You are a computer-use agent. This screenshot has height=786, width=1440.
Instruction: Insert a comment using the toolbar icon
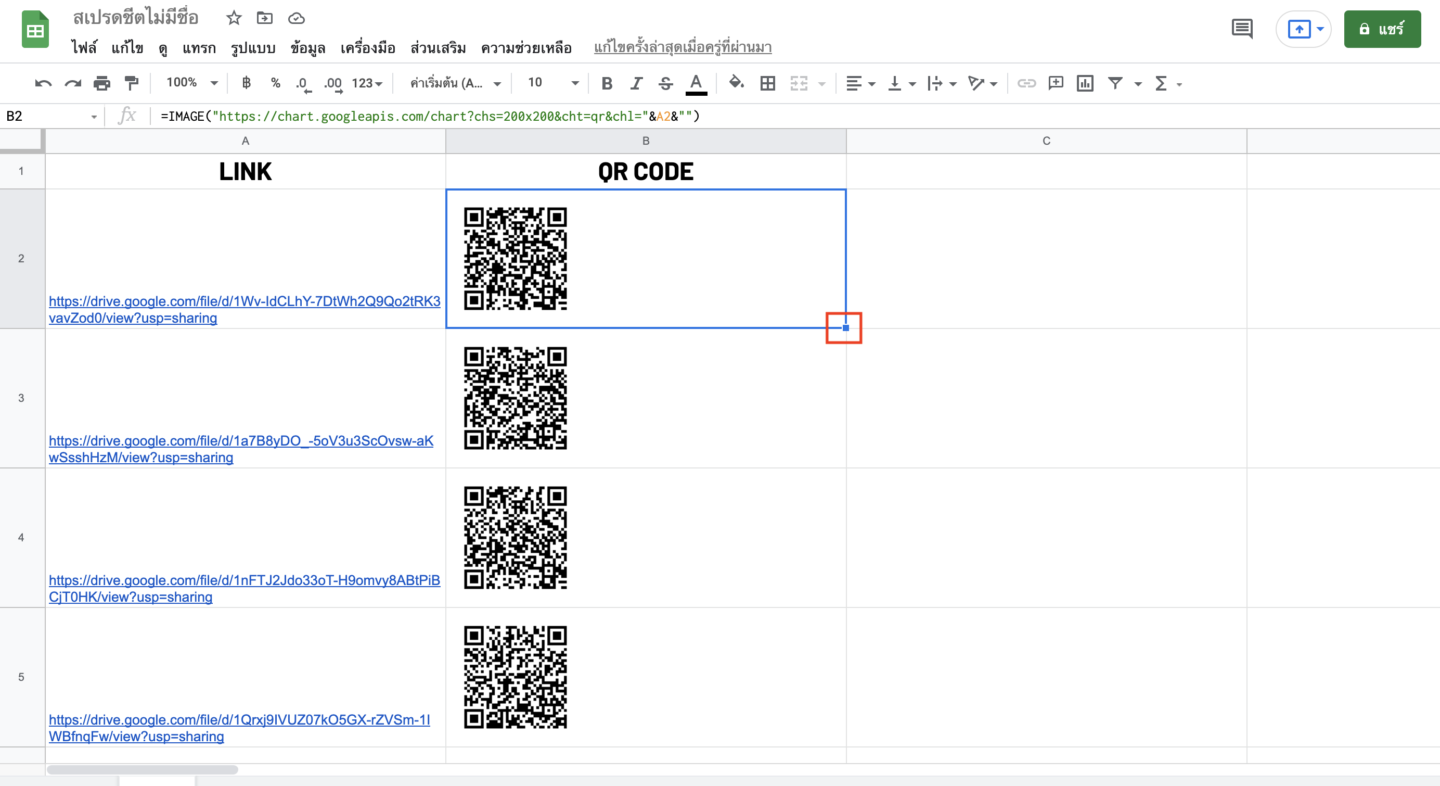[x=1055, y=83]
